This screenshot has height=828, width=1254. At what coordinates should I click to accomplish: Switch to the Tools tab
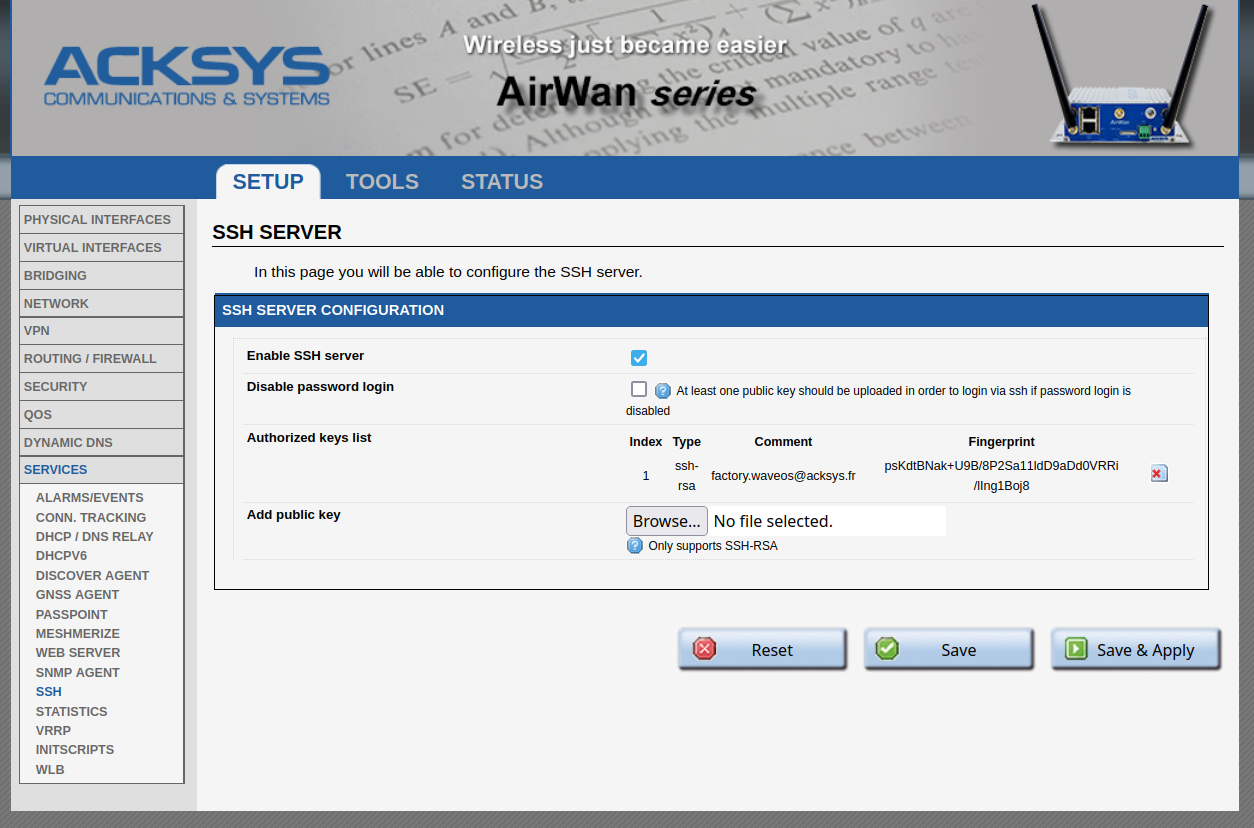tap(382, 182)
